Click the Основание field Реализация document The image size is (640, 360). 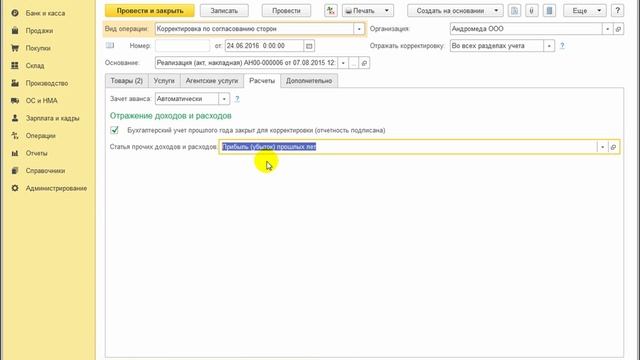[x=246, y=63]
